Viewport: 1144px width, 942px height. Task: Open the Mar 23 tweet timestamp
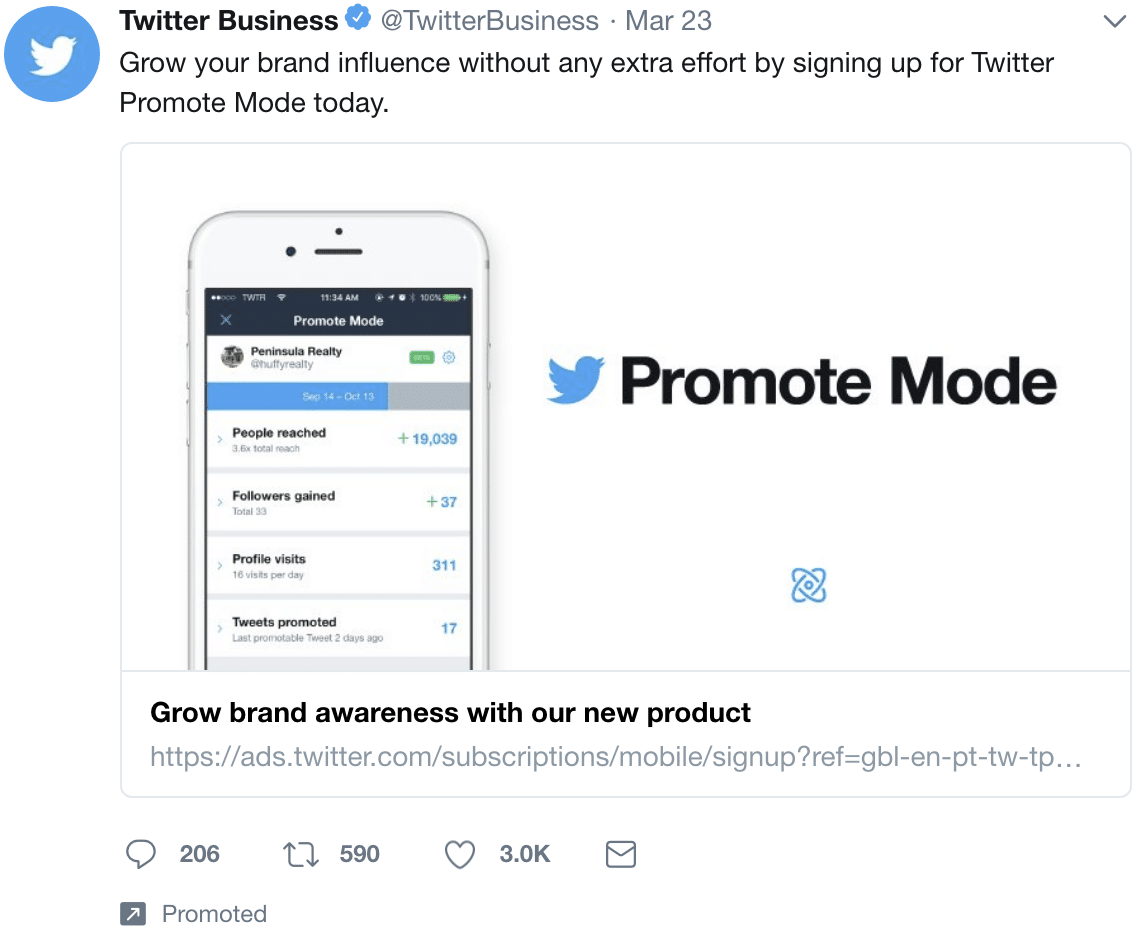(668, 20)
